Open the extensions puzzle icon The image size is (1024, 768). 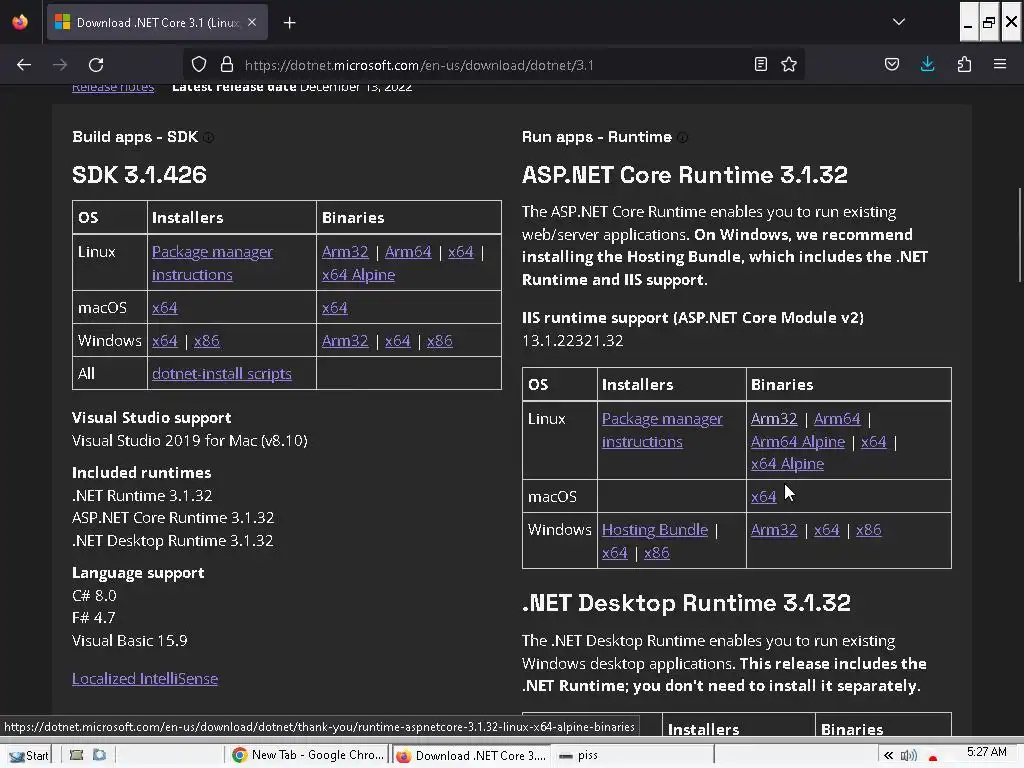(x=964, y=64)
